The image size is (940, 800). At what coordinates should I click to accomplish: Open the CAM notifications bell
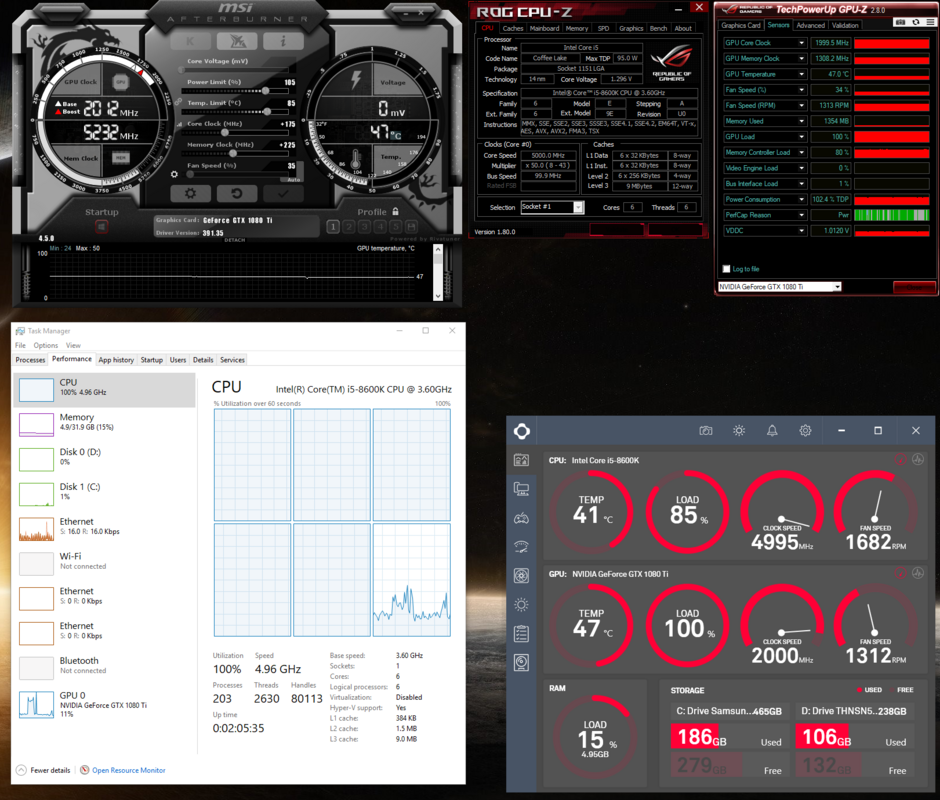[772, 431]
